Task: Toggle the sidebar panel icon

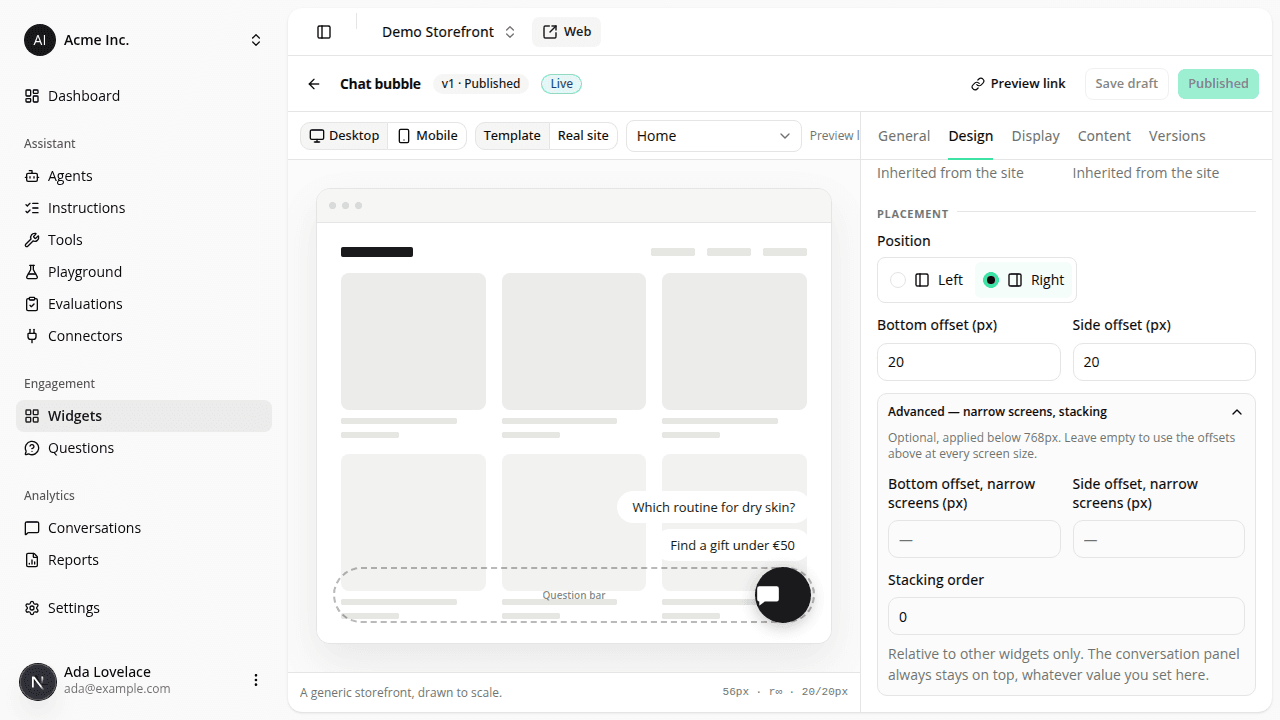Action: pos(324,32)
